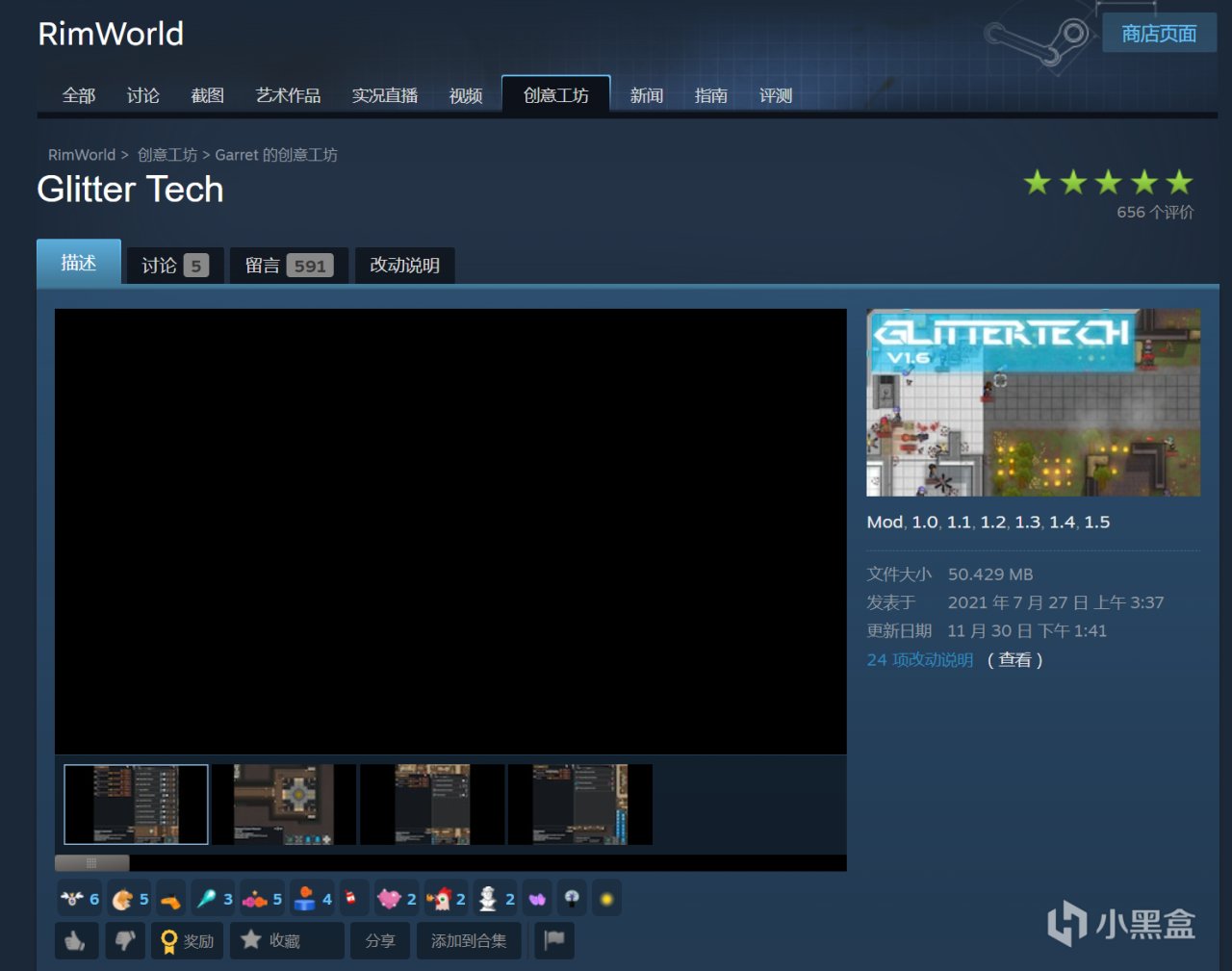The height and width of the screenshot is (971, 1232).
Task: Select the 评测 reviews tab
Action: click(x=776, y=95)
